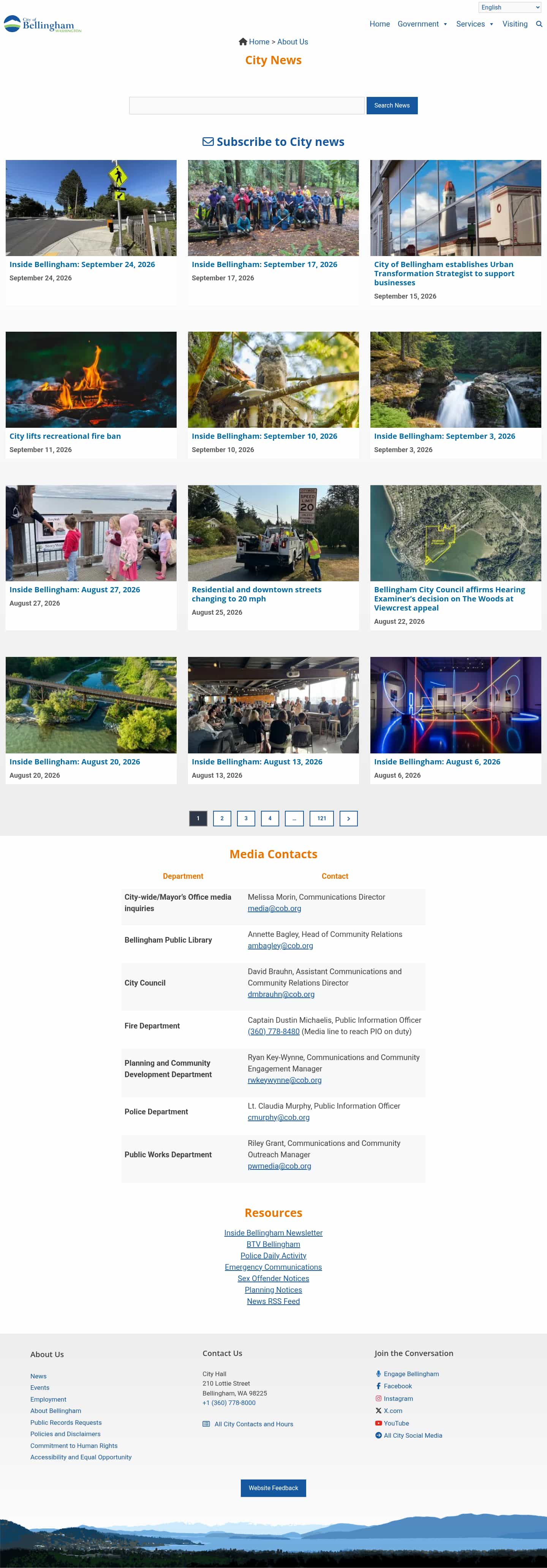The height and width of the screenshot is (1568, 547).
Task: Open BTV Bellingham resource link
Action: coord(273,1244)
